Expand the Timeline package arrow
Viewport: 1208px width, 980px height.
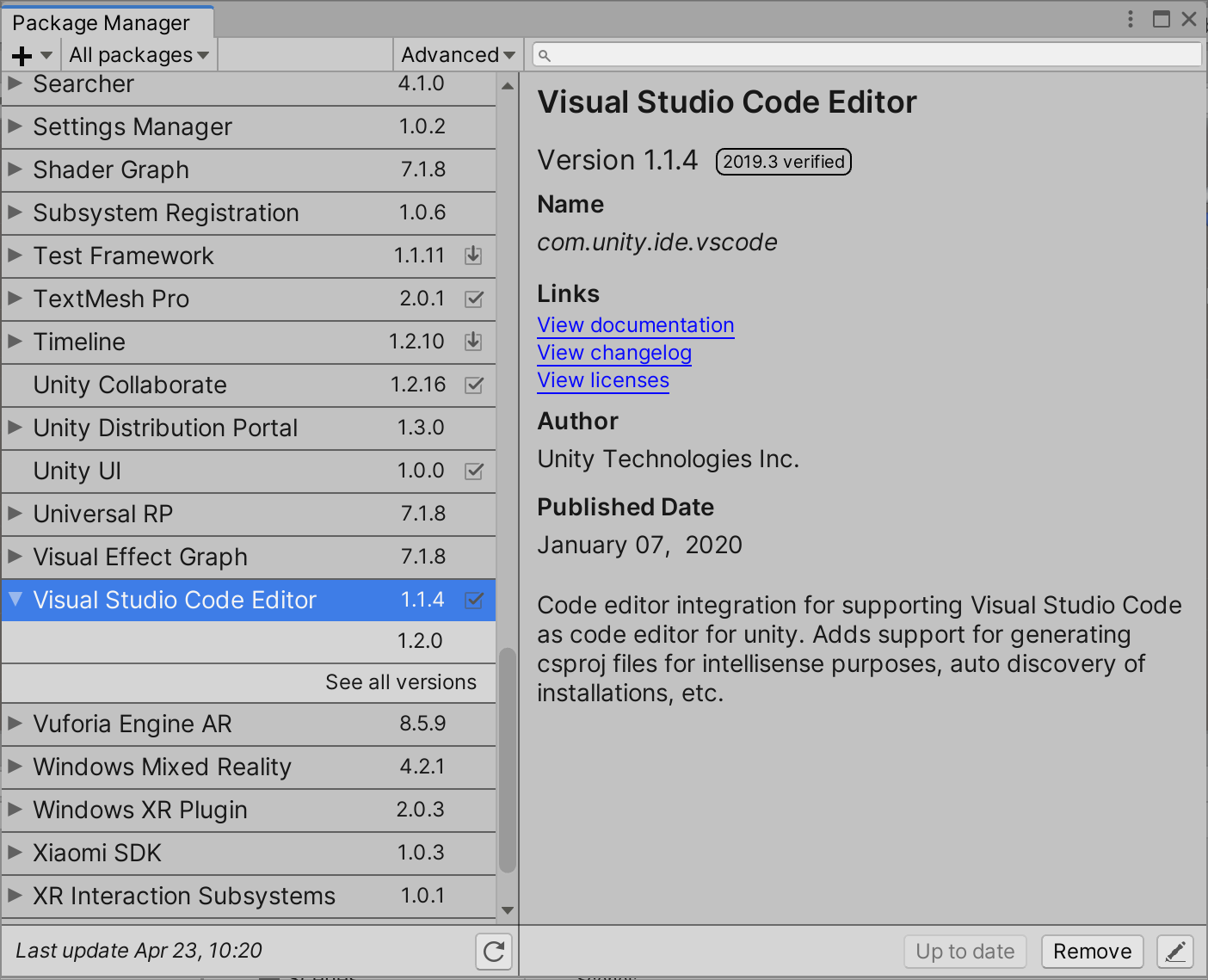tap(15, 342)
